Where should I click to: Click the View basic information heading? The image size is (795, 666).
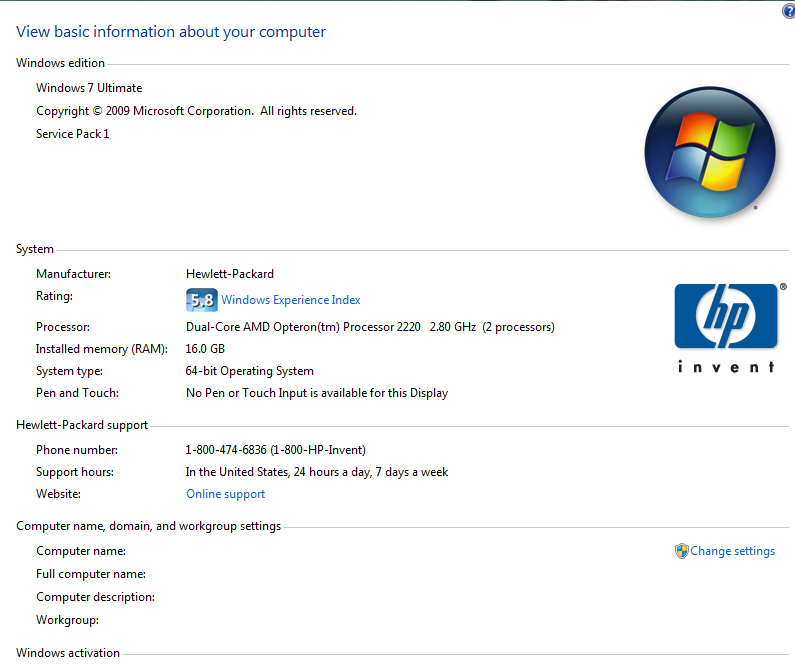click(171, 31)
